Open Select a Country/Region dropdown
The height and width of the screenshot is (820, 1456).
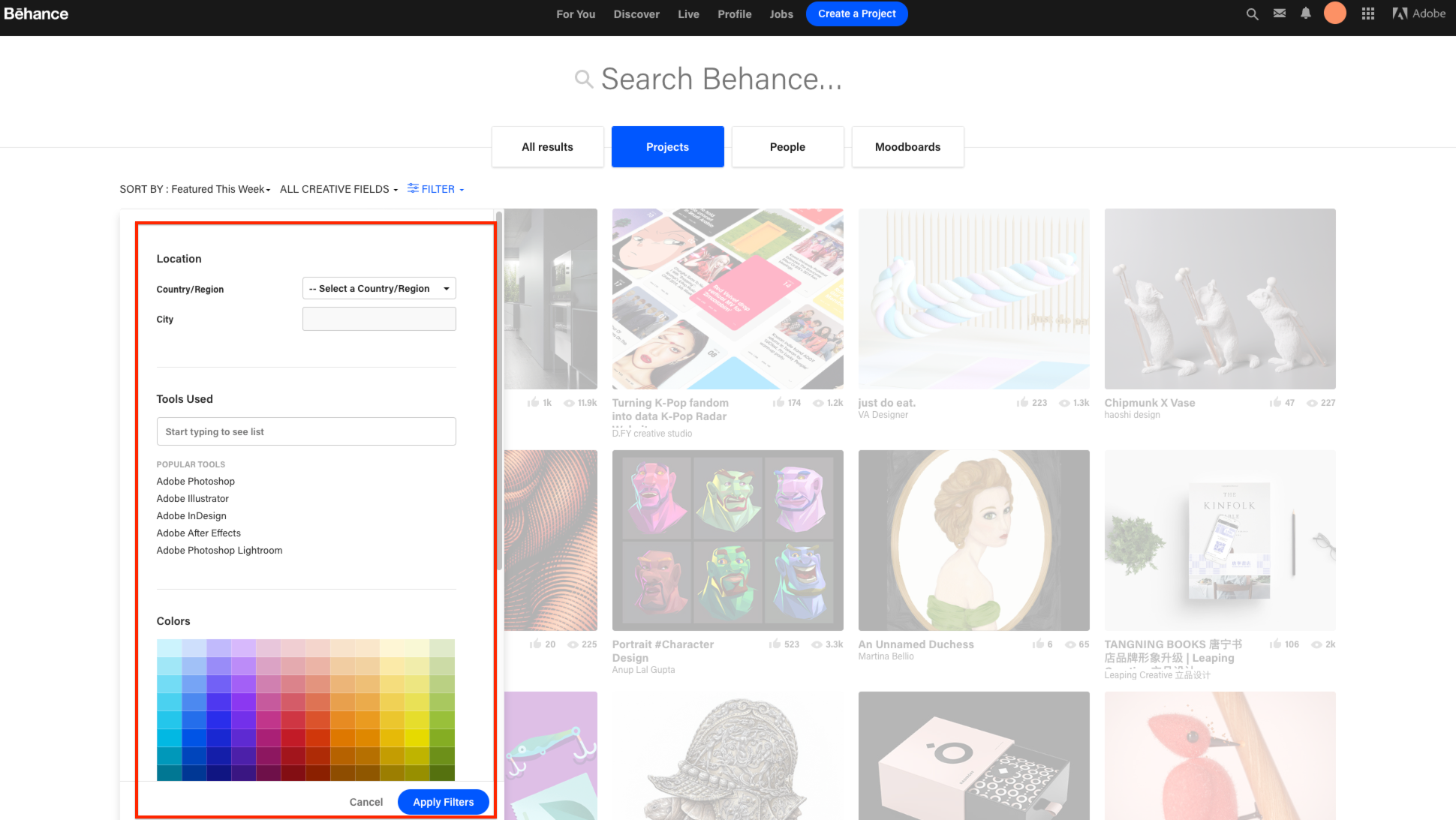point(379,288)
